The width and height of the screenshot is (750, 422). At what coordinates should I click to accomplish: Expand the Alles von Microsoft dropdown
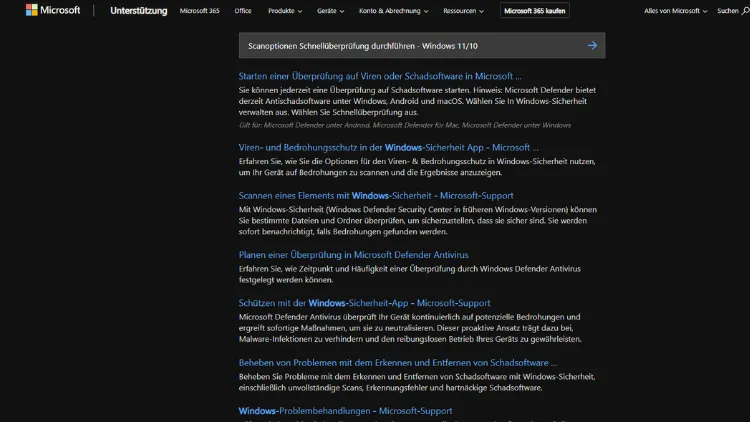[675, 11]
